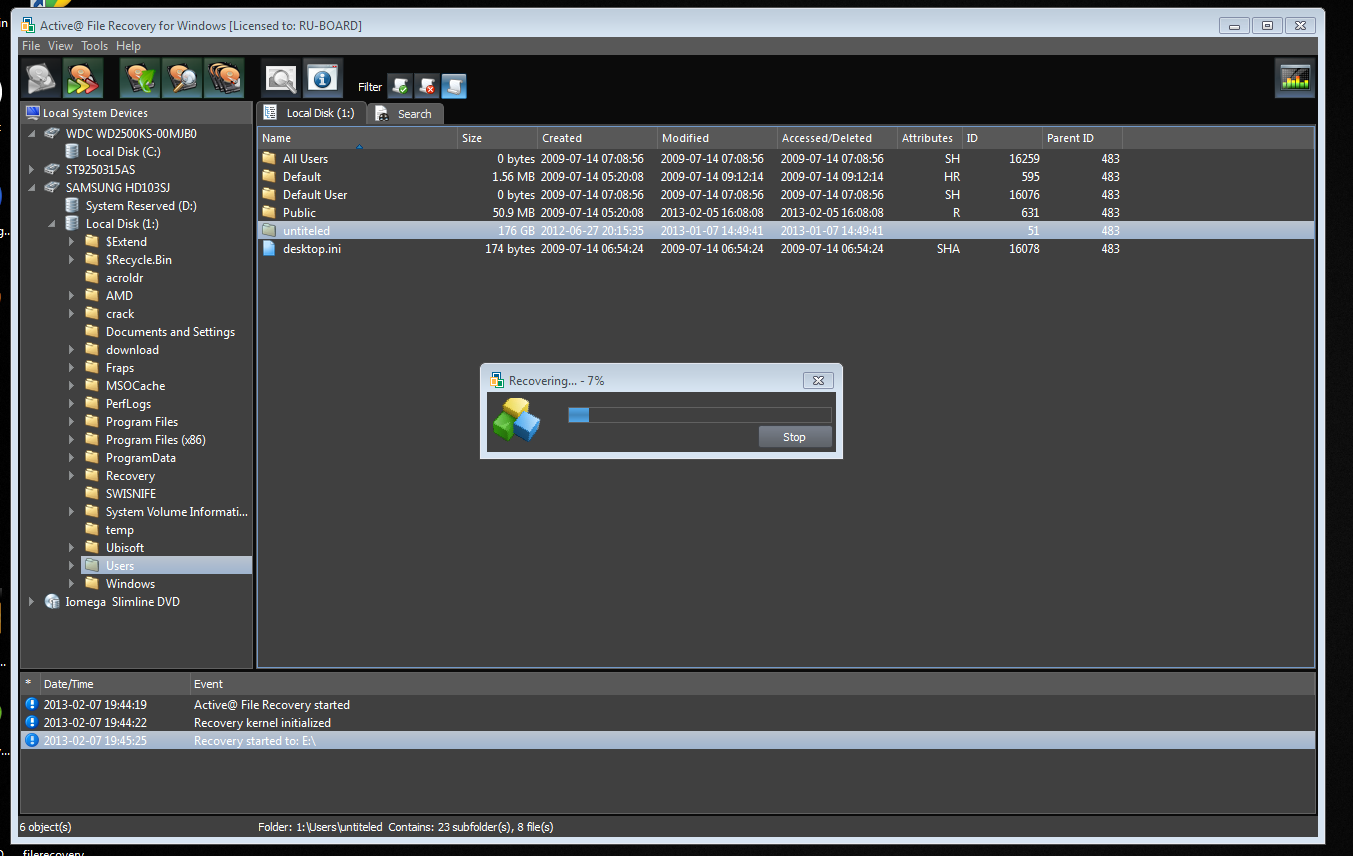
Task: Toggle the existing files filter (green check)
Action: (x=400, y=86)
